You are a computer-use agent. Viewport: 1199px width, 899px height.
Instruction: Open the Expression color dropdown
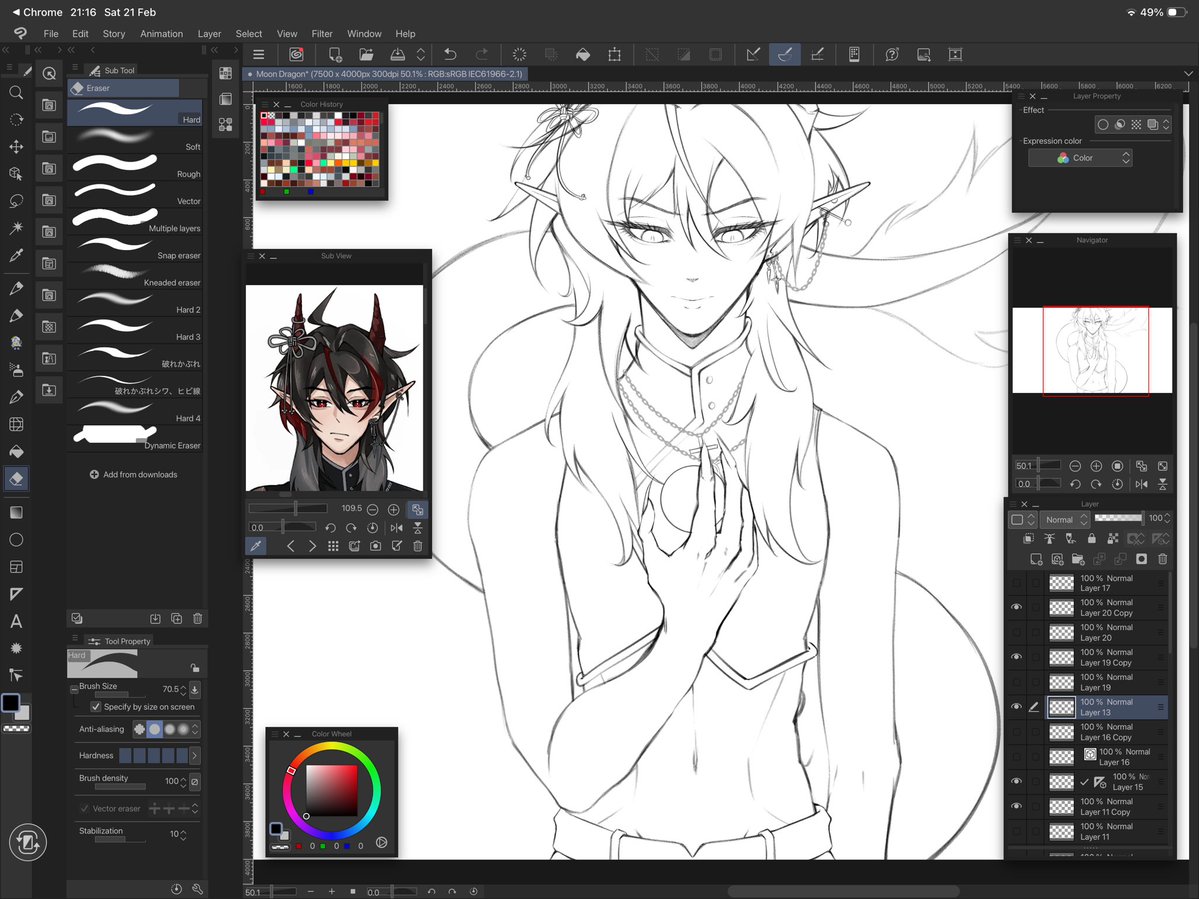(x=1080, y=157)
